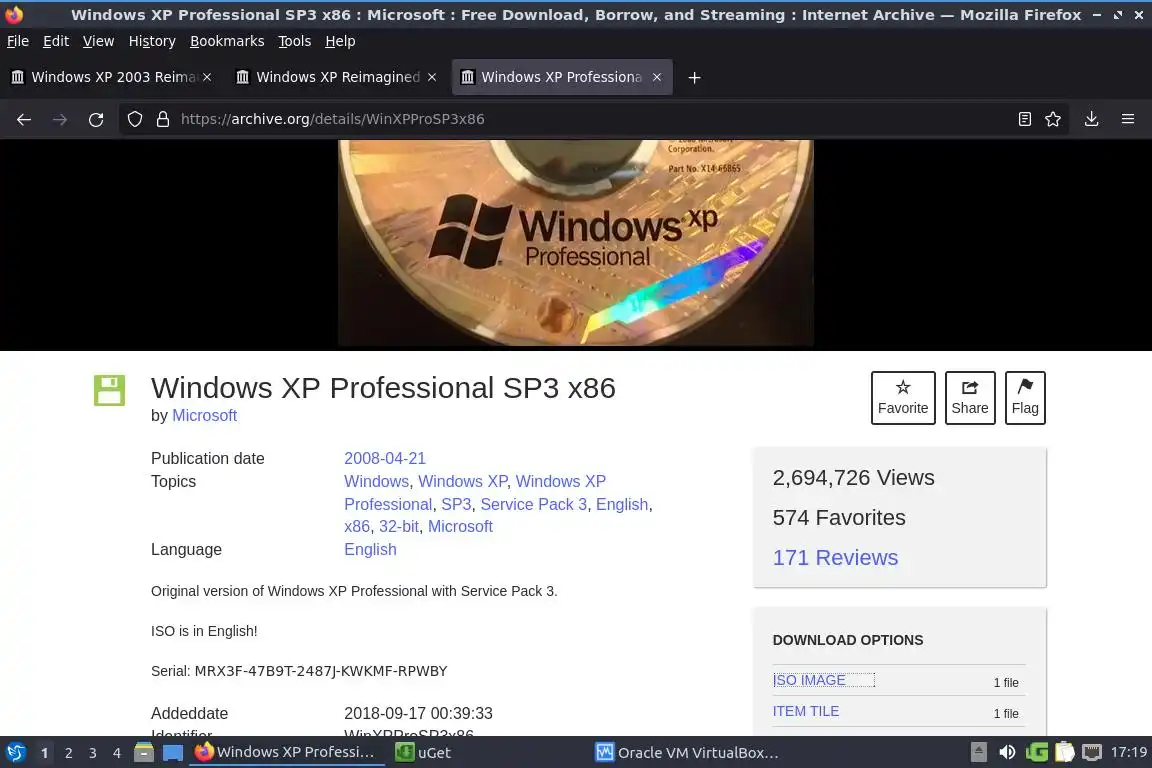Open the Microsoft author link
Screen dimensions: 1152x768
tap(204, 415)
